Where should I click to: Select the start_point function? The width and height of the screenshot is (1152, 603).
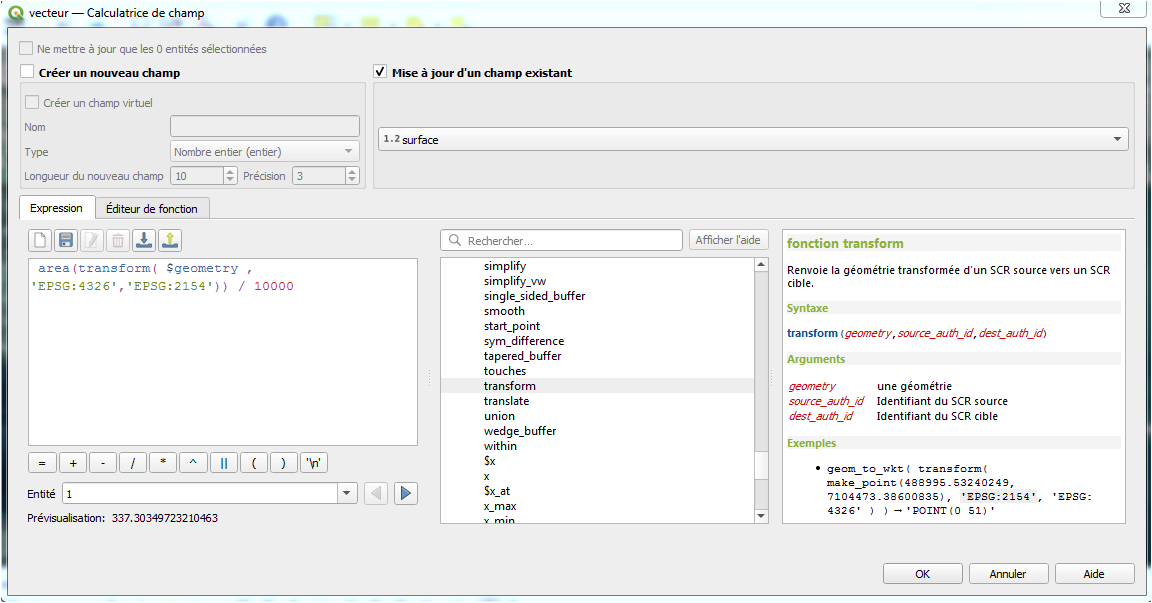pos(511,326)
